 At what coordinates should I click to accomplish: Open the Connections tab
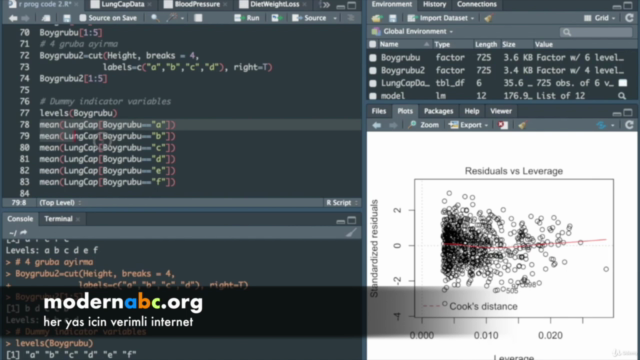pos(476,4)
